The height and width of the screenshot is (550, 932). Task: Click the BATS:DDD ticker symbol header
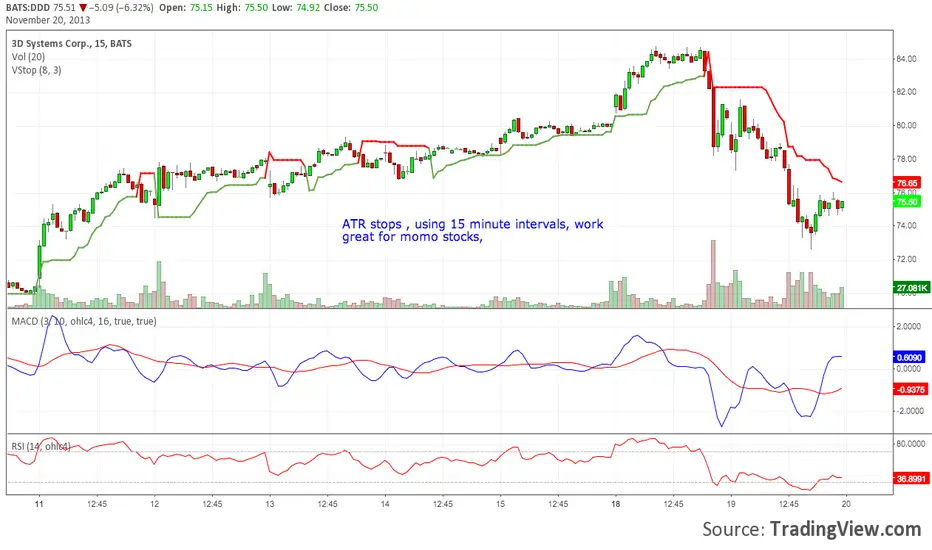(28, 8)
